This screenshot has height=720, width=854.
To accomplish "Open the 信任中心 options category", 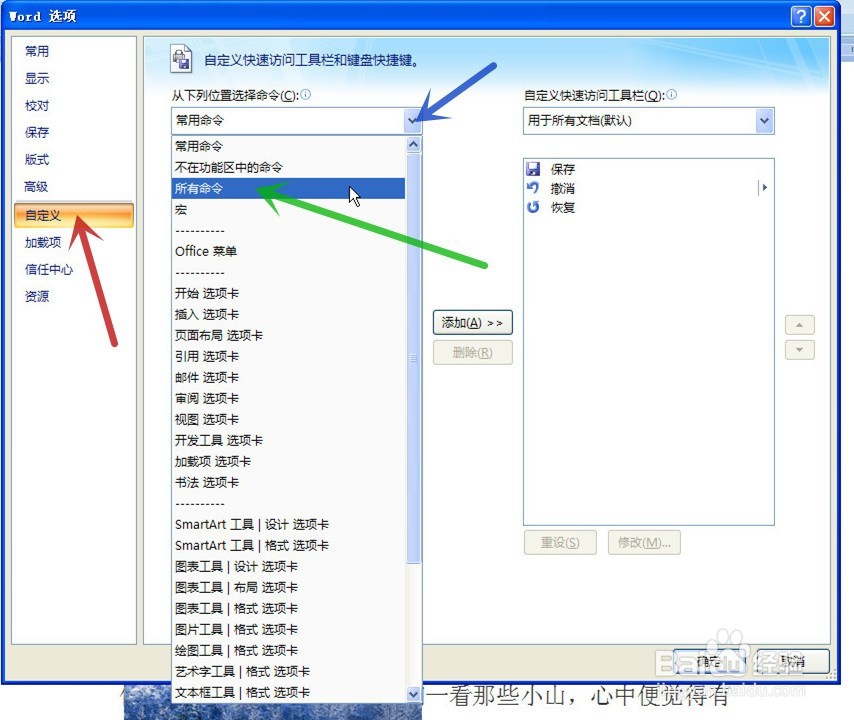I will (49, 269).
